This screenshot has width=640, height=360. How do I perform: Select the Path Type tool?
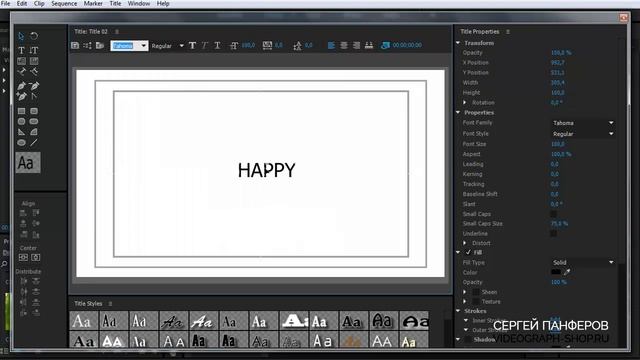[21, 71]
